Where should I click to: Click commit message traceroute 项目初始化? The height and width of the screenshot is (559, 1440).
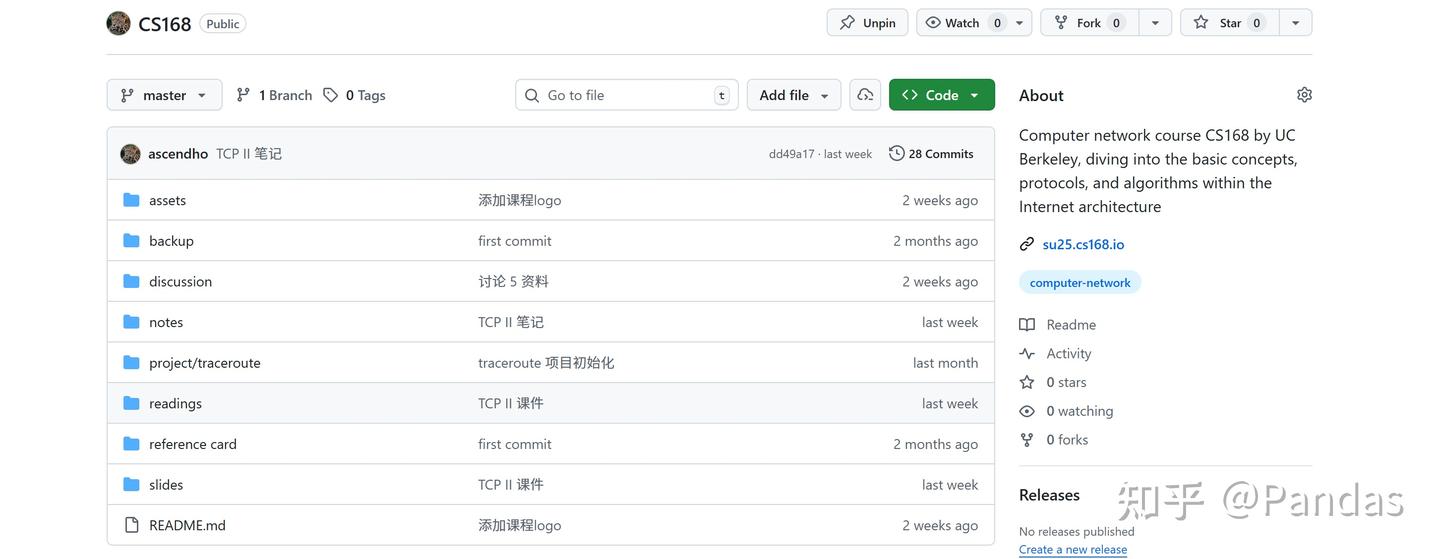point(546,363)
